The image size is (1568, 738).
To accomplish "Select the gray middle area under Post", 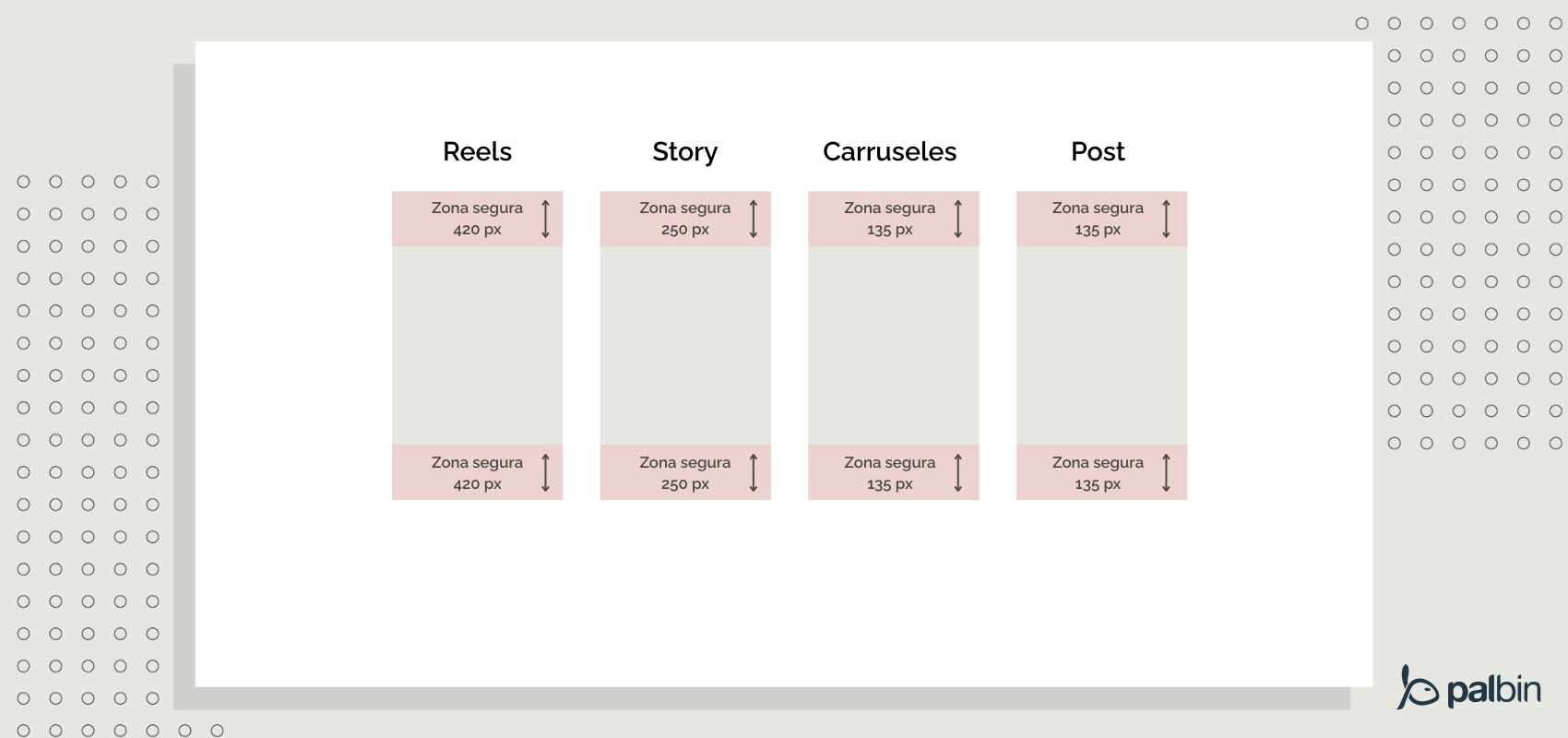I will tap(1101, 345).
